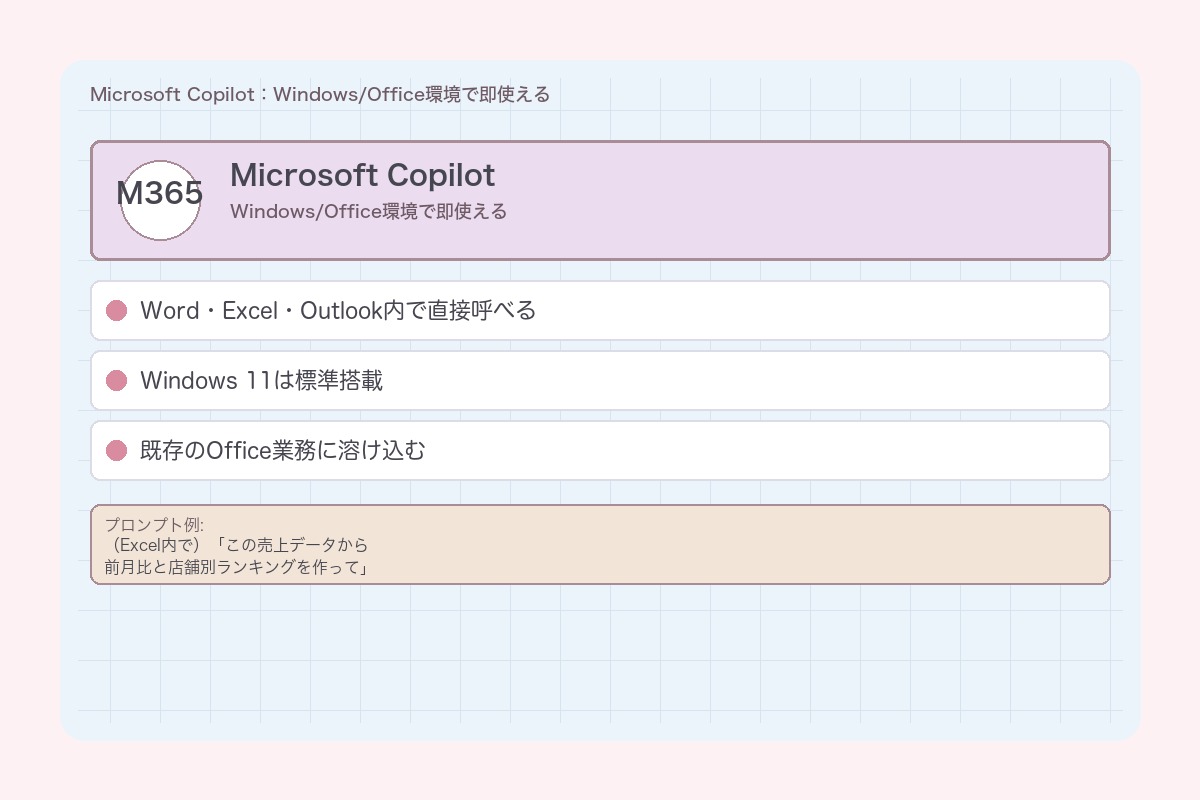Click the pink bullet beside "Word・Excel・Outlook"

116,311
